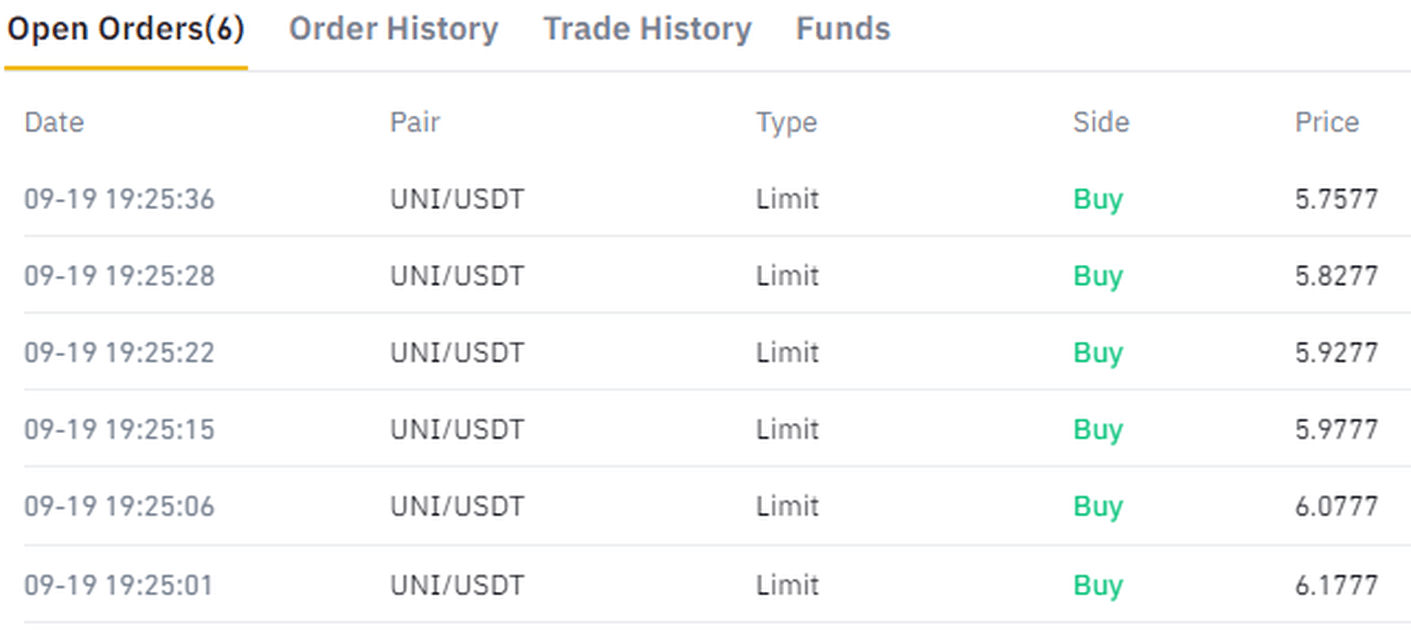This screenshot has height=643, width=1411.
Task: Open UNI/USDT pair on the 19:25:36 order
Action: click(457, 199)
